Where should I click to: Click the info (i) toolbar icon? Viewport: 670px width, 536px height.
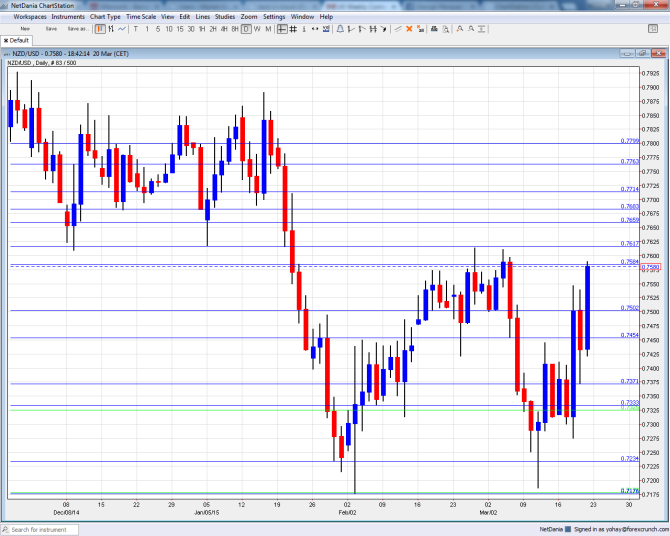tap(304, 29)
